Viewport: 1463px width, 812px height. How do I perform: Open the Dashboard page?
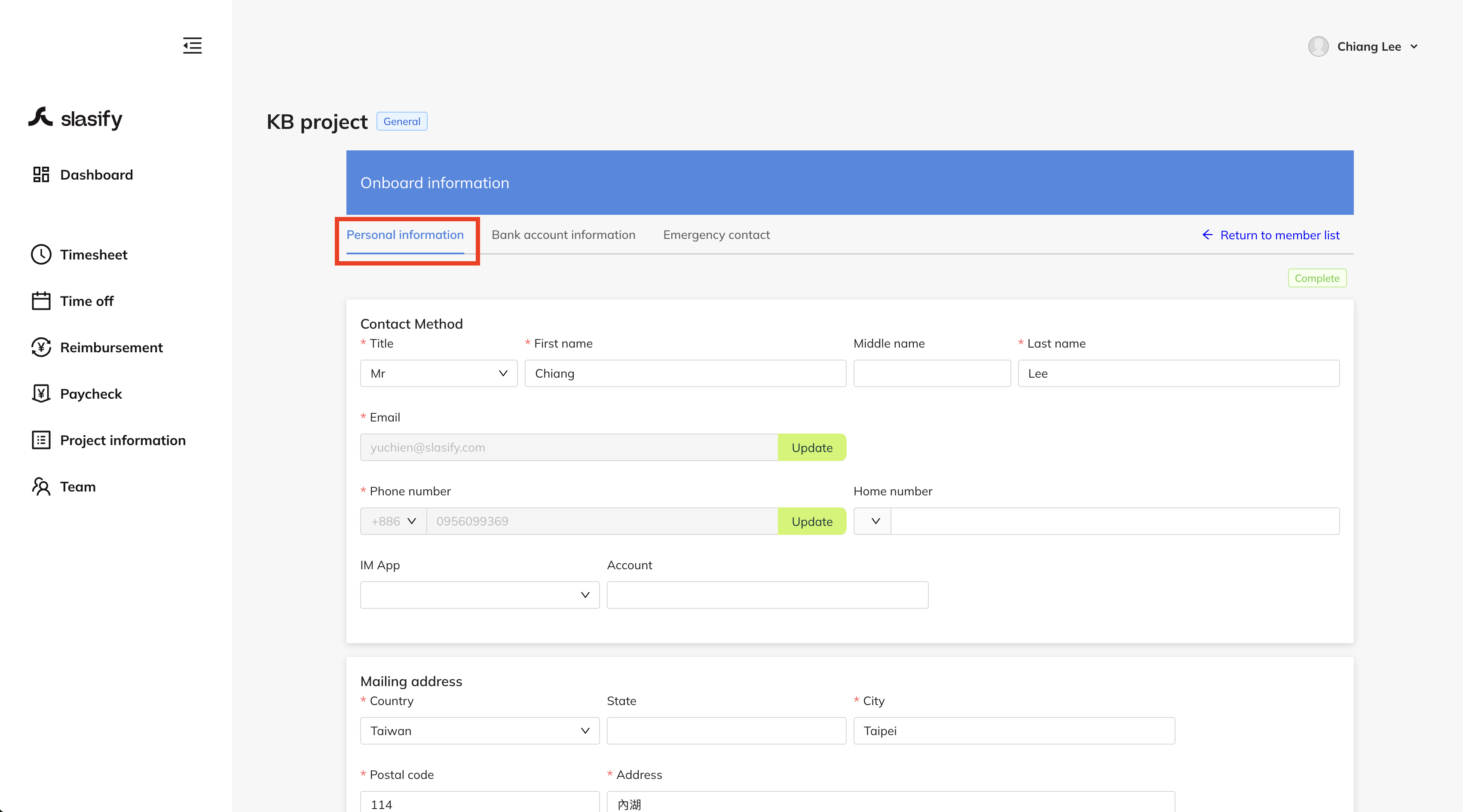97,174
